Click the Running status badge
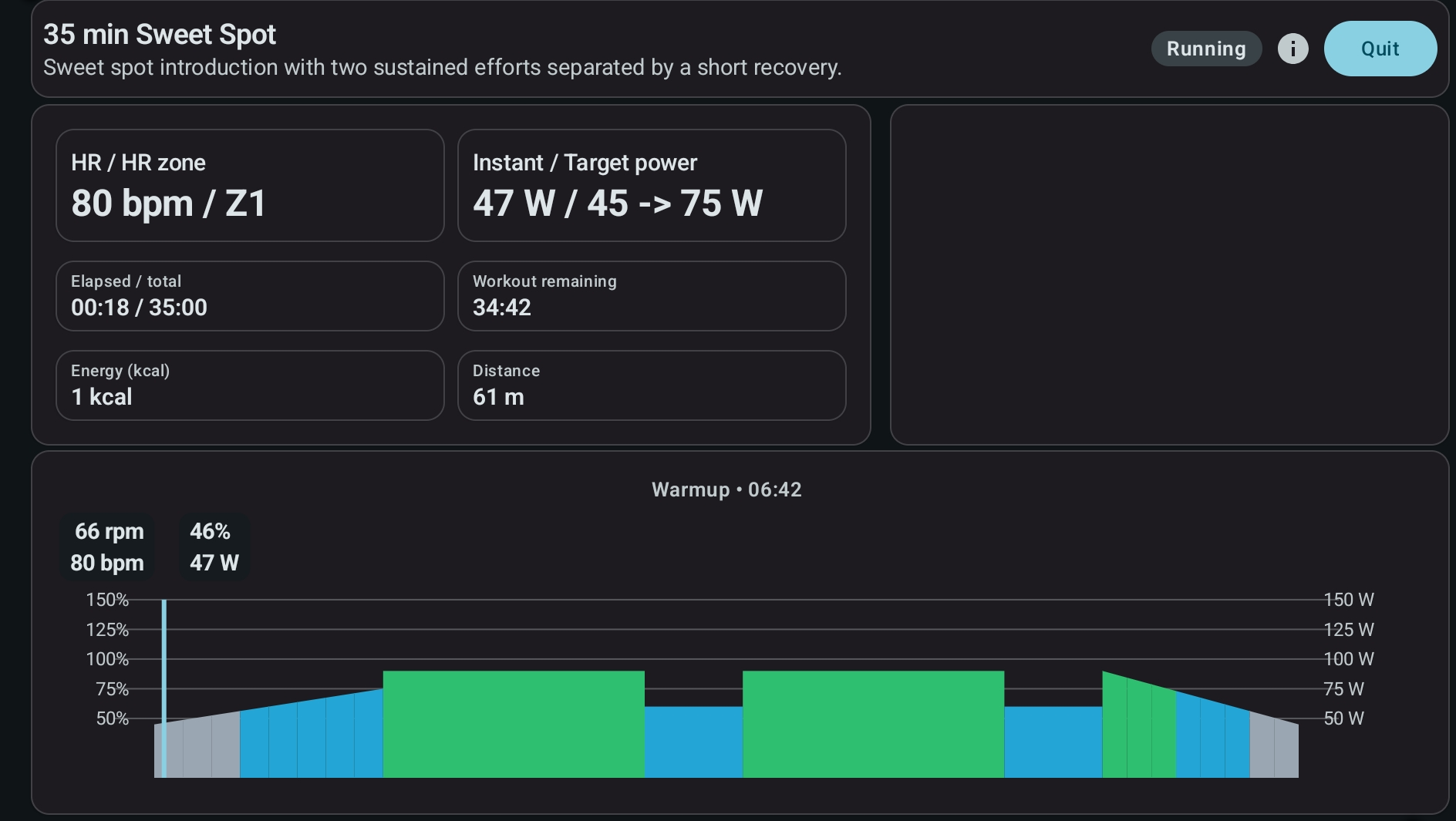This screenshot has height=821, width=1456. click(1206, 49)
